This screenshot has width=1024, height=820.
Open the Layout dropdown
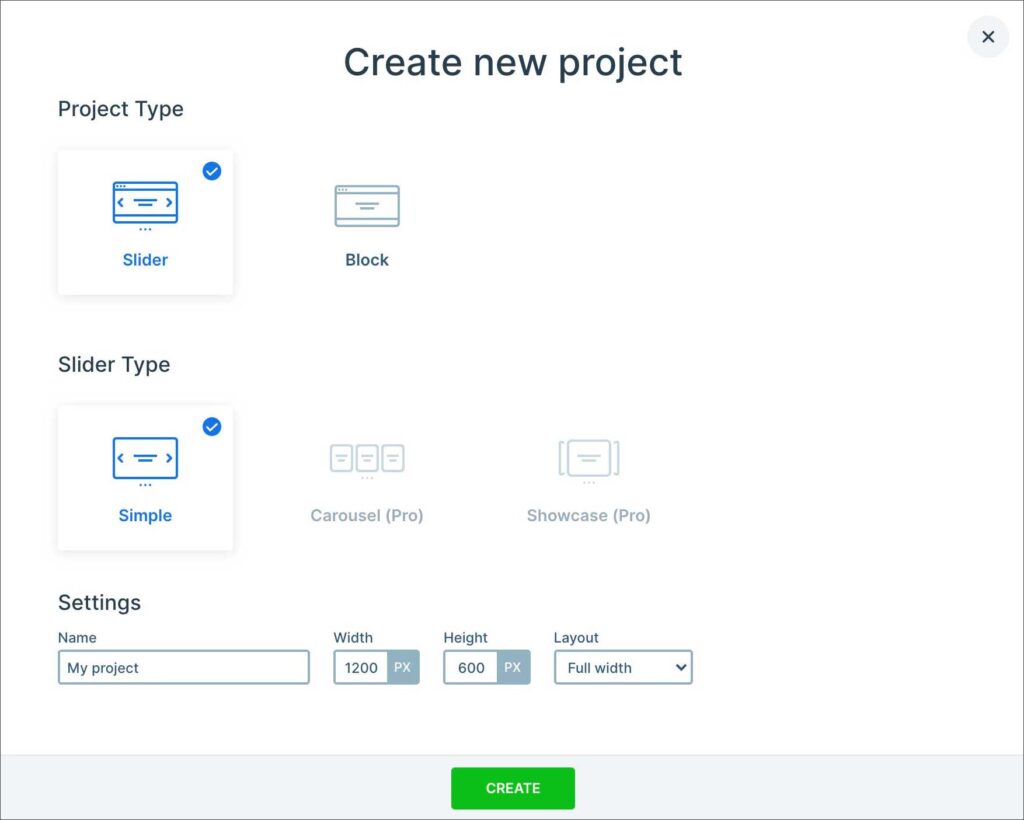[622, 668]
